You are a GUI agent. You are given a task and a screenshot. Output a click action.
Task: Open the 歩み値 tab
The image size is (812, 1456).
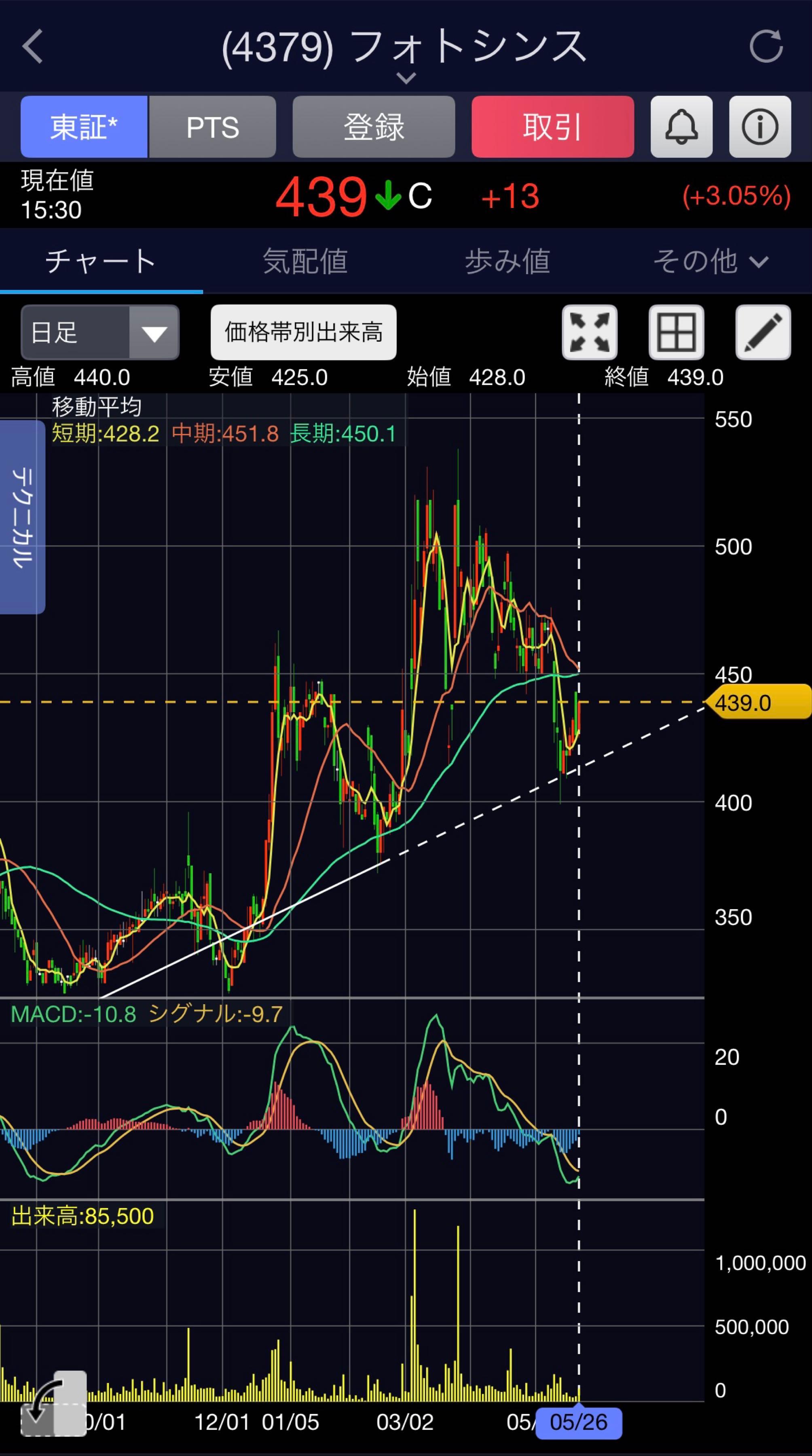tap(507, 261)
